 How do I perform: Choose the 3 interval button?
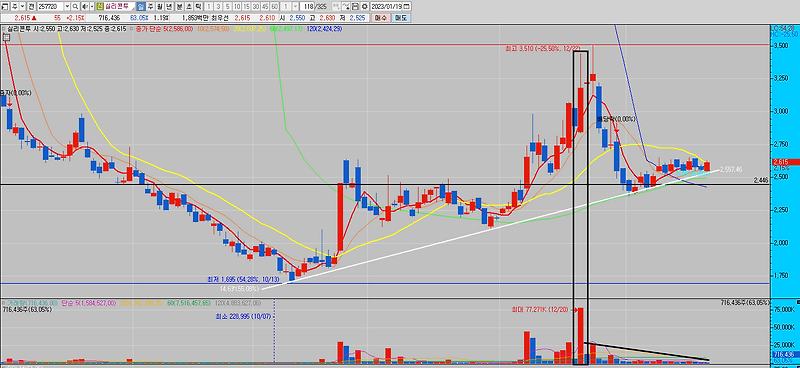218,6
